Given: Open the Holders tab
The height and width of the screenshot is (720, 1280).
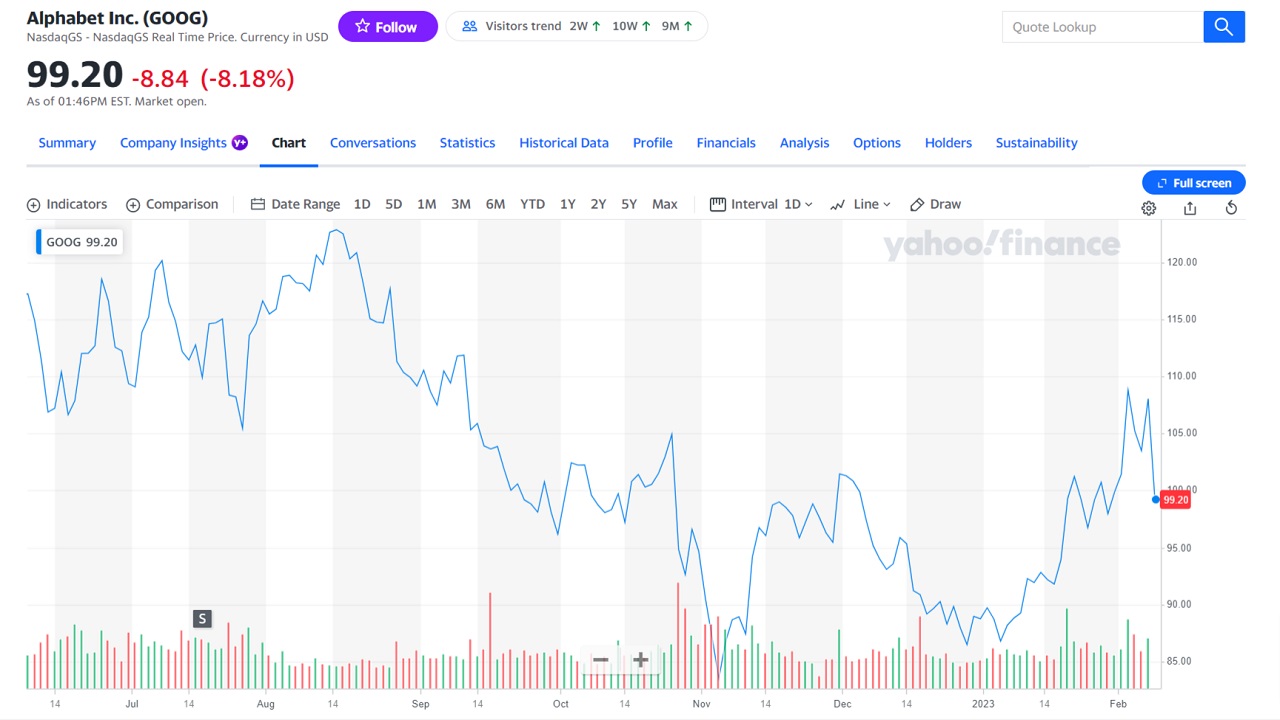Looking at the screenshot, I should 948,143.
